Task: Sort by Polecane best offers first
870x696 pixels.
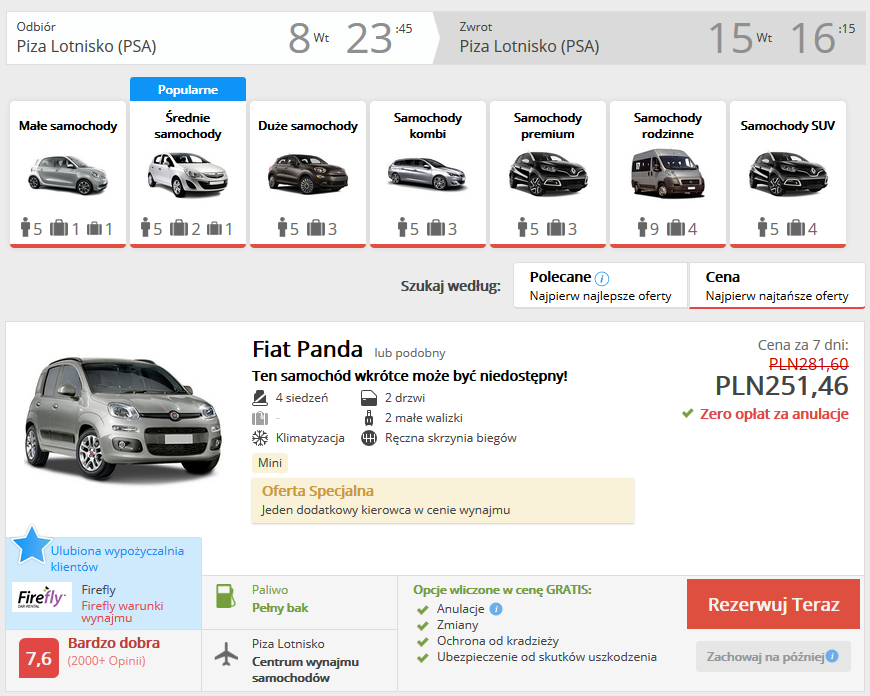Action: click(600, 285)
